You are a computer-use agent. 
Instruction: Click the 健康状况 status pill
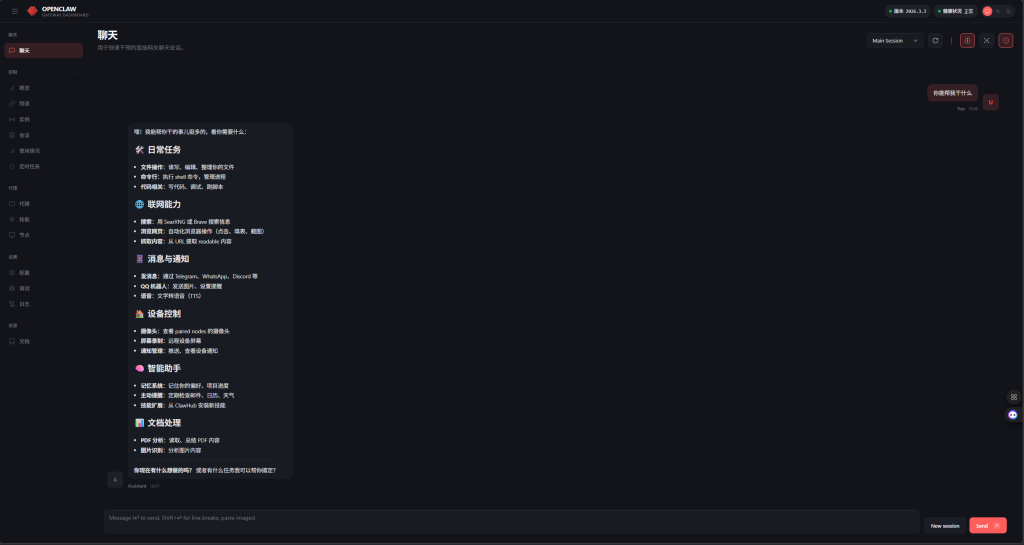click(956, 11)
